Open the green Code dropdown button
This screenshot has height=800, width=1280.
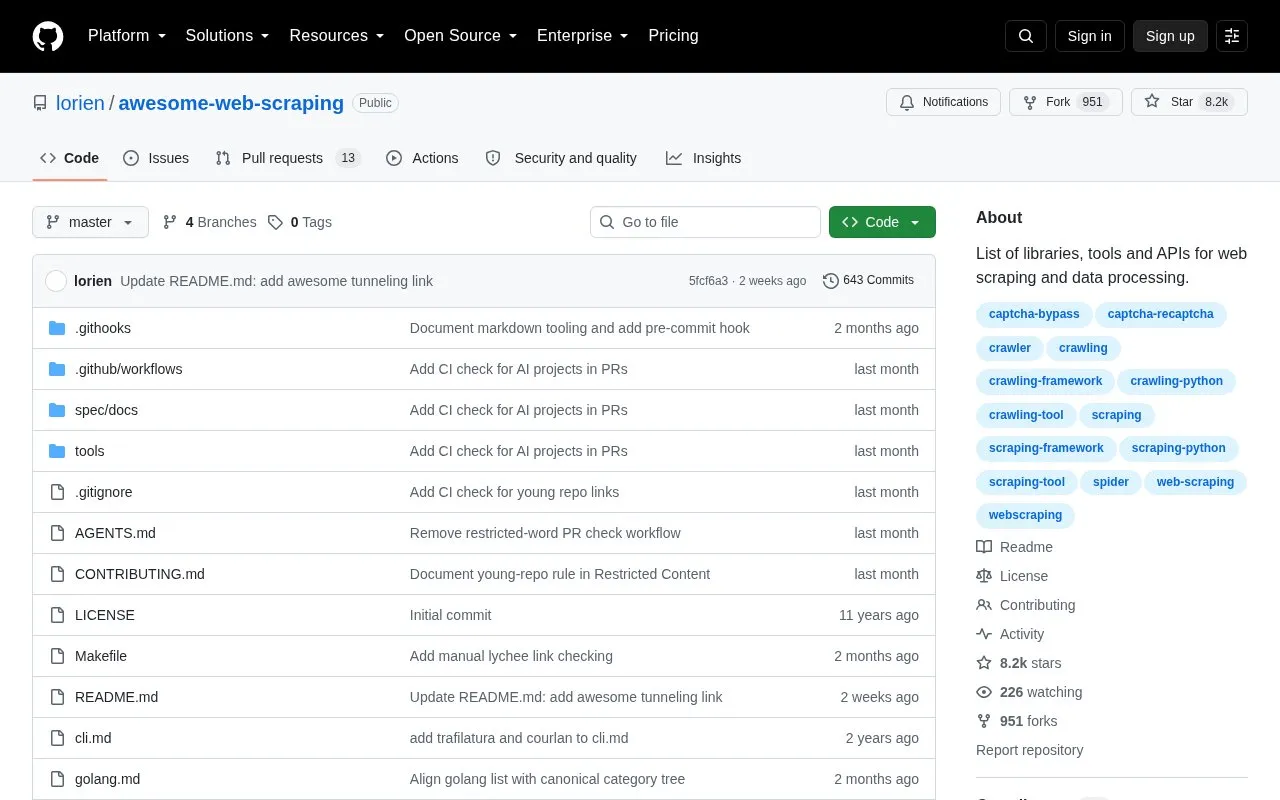[x=882, y=222]
